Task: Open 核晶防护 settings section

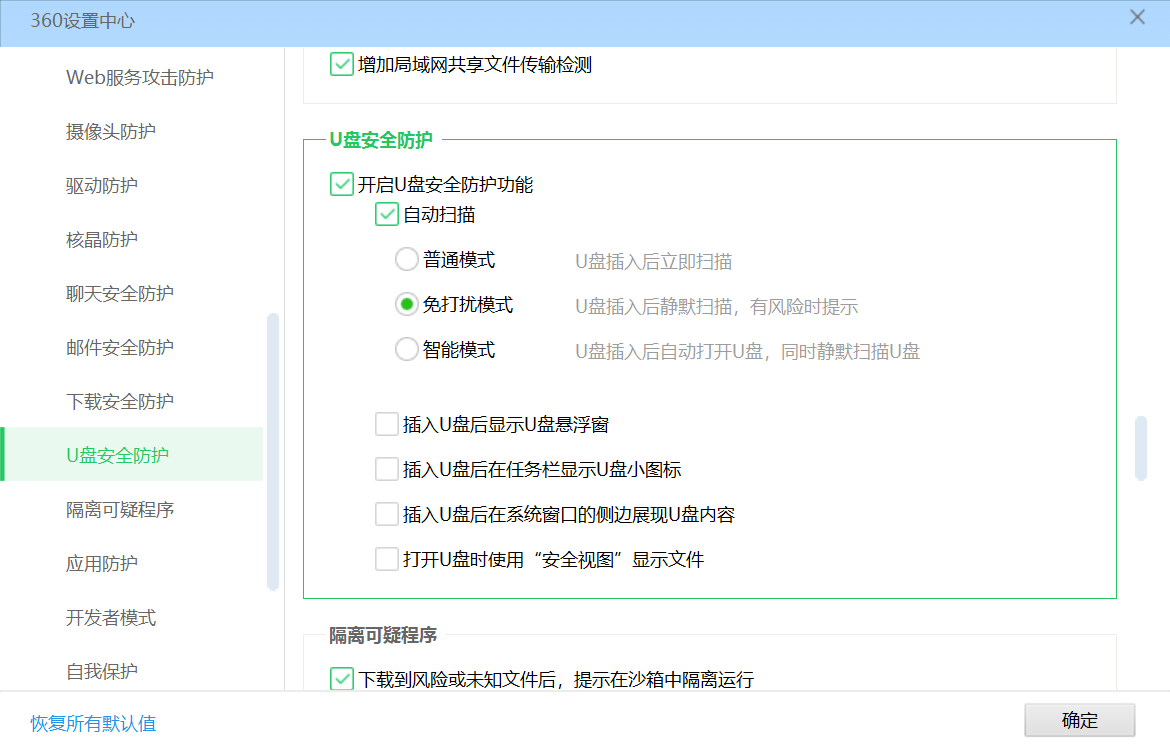Action: 101,240
